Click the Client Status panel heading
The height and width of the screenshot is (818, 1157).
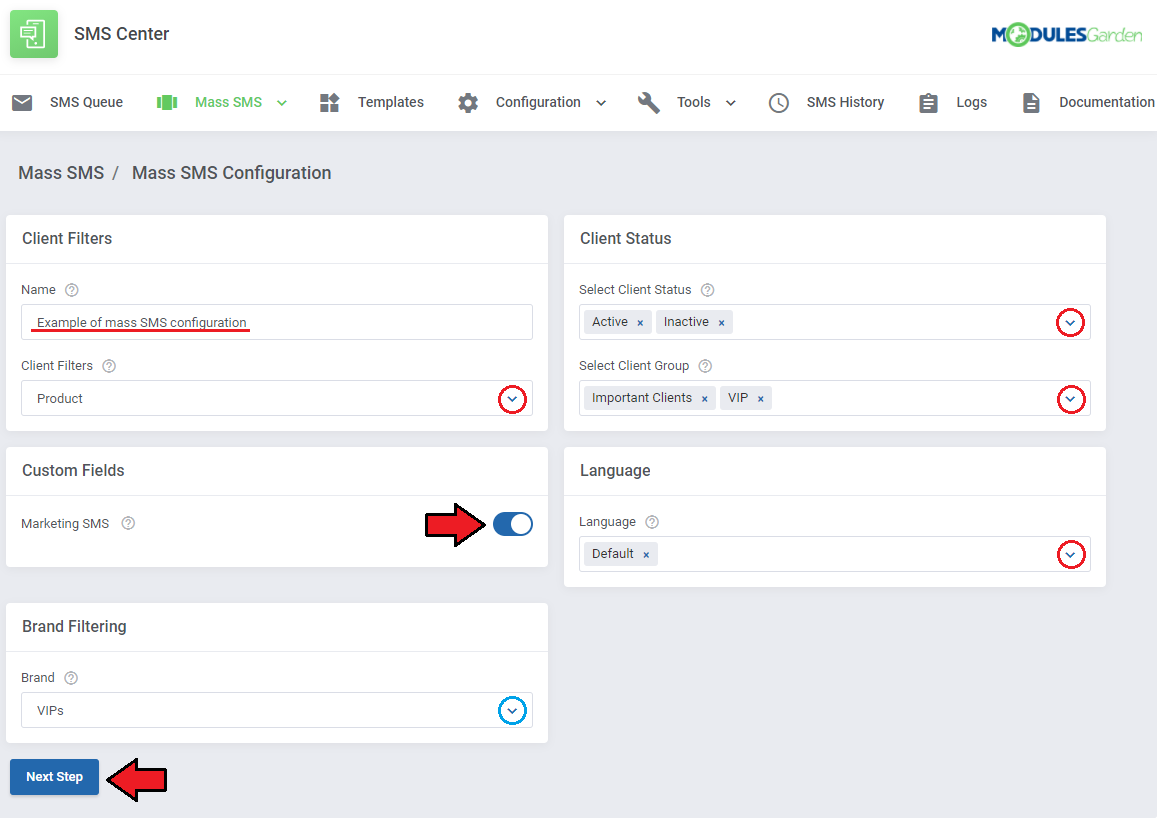pos(626,238)
